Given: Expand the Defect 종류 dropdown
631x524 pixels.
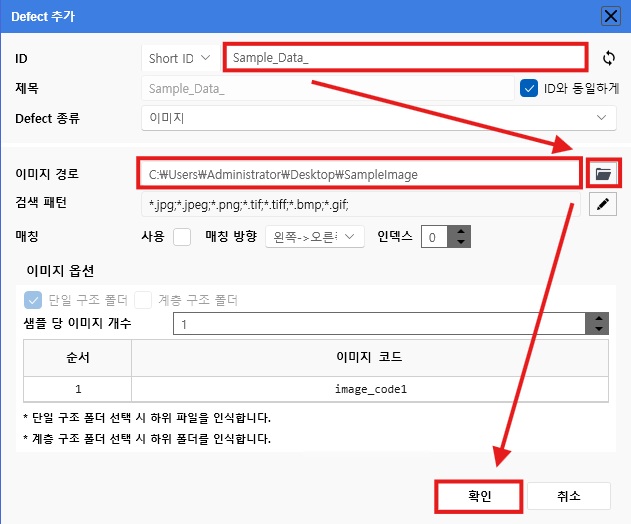Looking at the screenshot, I should pyautogui.click(x=379, y=118).
